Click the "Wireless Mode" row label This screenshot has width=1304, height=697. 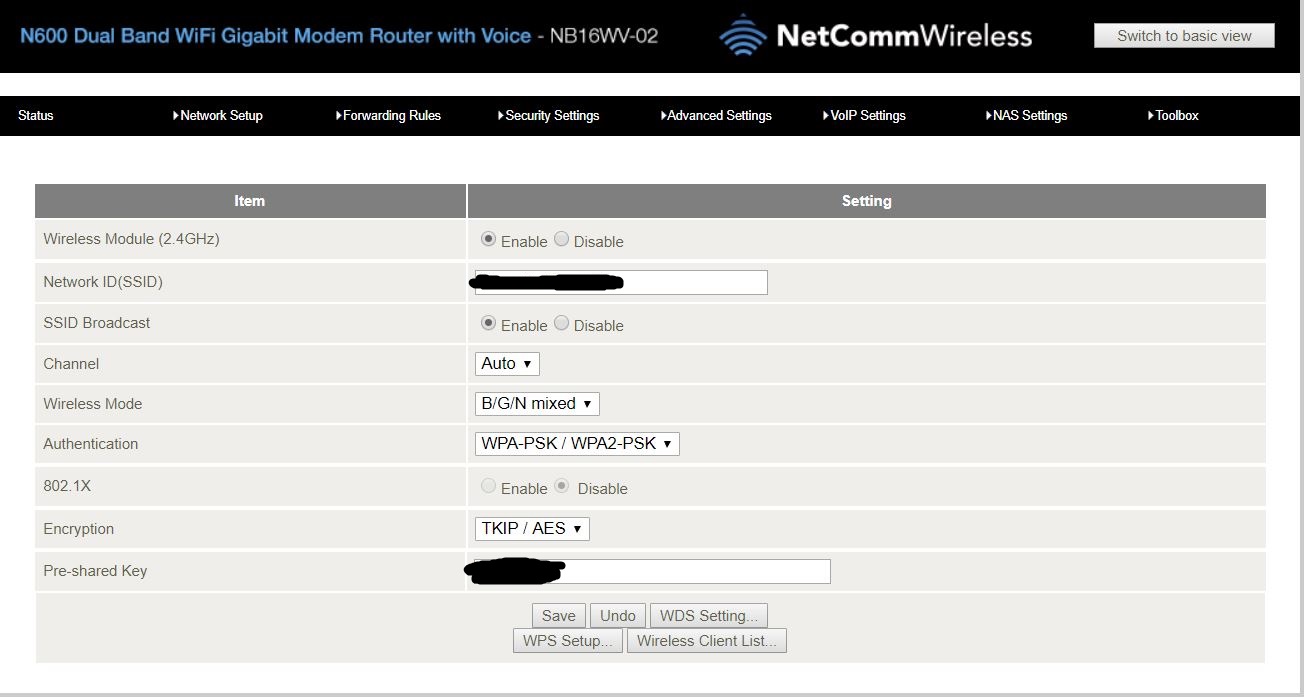coord(93,404)
